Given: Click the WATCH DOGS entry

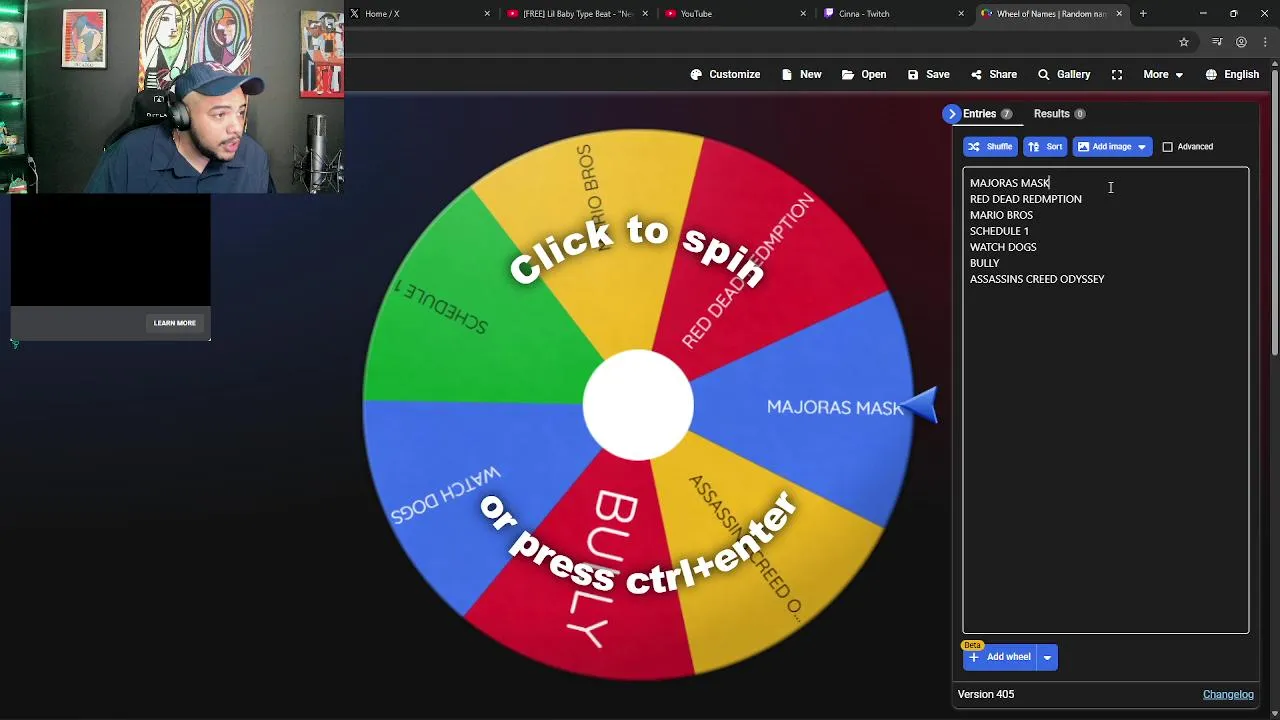Looking at the screenshot, I should [1003, 247].
